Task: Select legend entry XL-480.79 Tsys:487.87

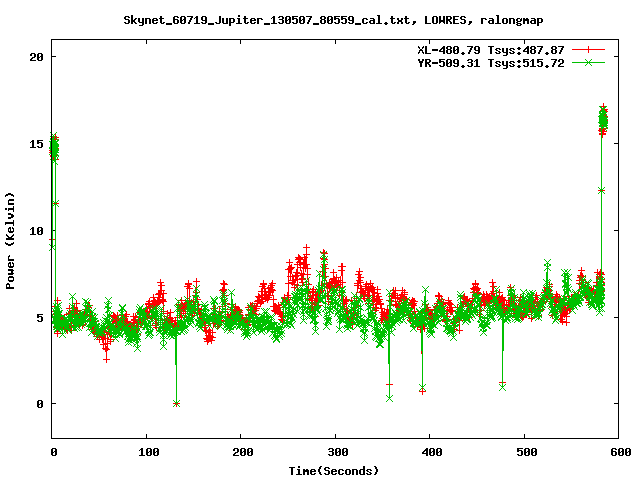Action: tap(491, 50)
